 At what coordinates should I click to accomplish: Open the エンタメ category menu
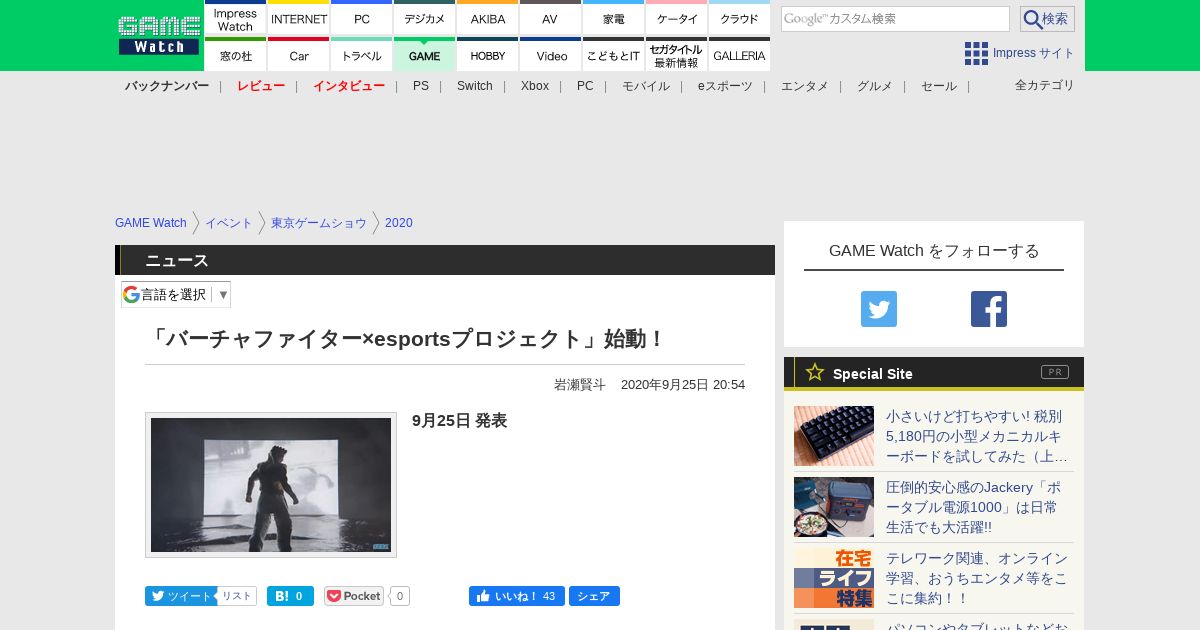click(805, 86)
